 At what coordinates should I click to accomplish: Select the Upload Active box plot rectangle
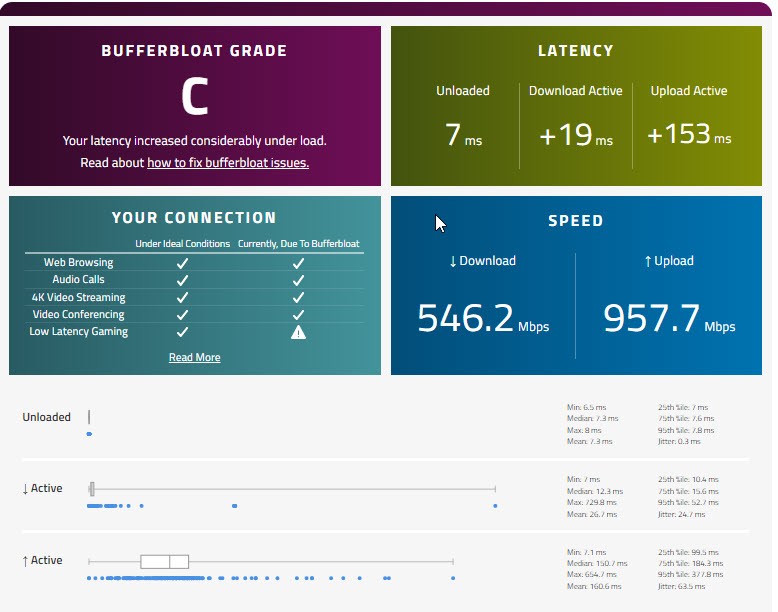pyautogui.click(x=165, y=562)
